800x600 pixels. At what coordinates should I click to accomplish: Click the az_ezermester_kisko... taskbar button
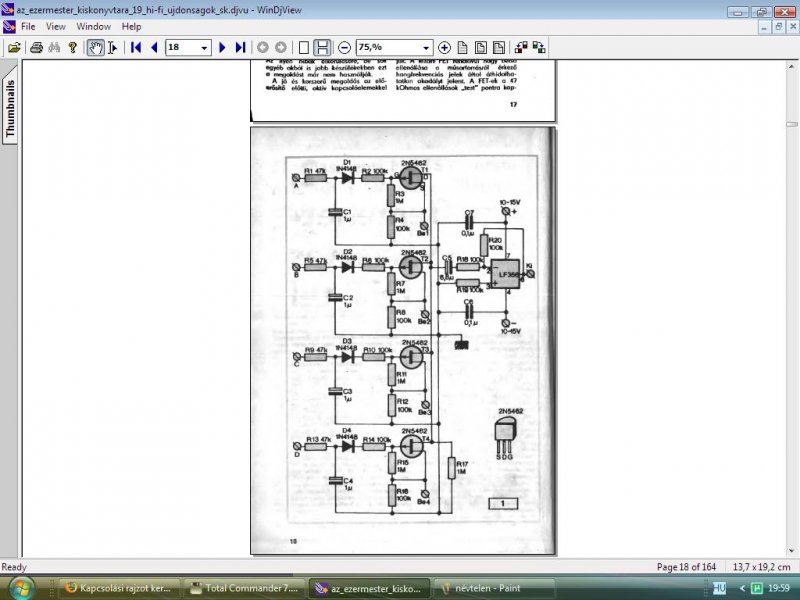[368, 588]
